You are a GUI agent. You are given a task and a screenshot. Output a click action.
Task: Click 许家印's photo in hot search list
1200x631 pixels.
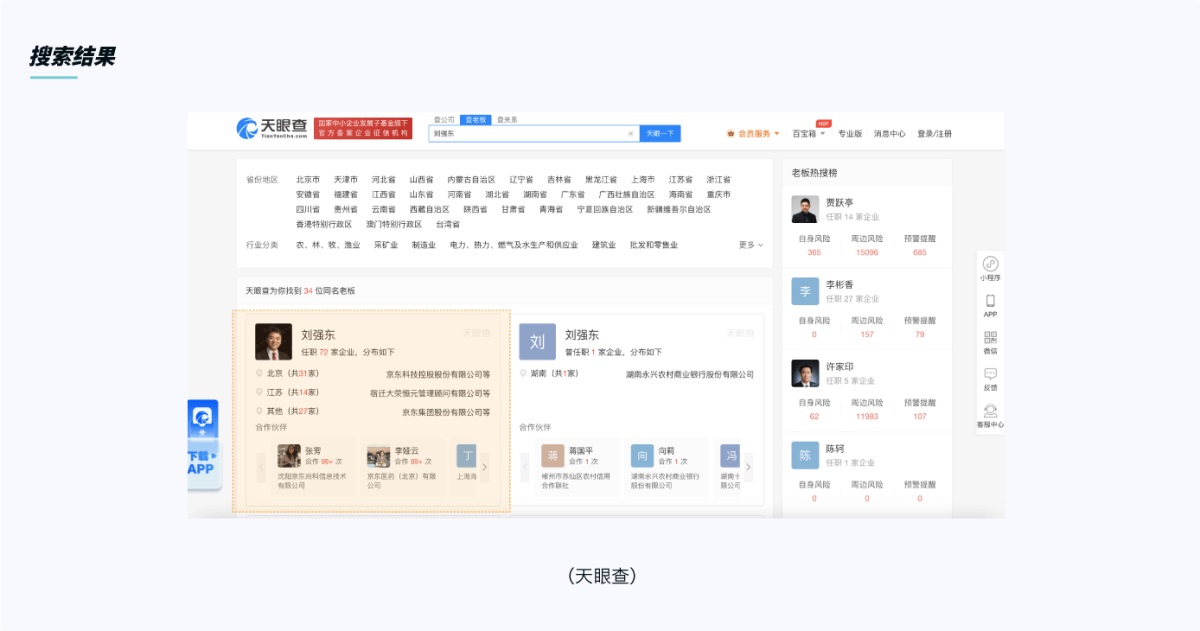click(x=805, y=373)
